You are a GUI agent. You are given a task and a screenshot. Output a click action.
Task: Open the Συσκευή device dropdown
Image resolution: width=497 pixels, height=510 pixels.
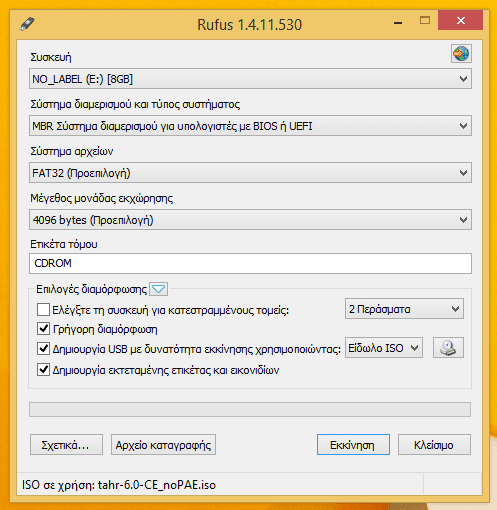point(250,79)
